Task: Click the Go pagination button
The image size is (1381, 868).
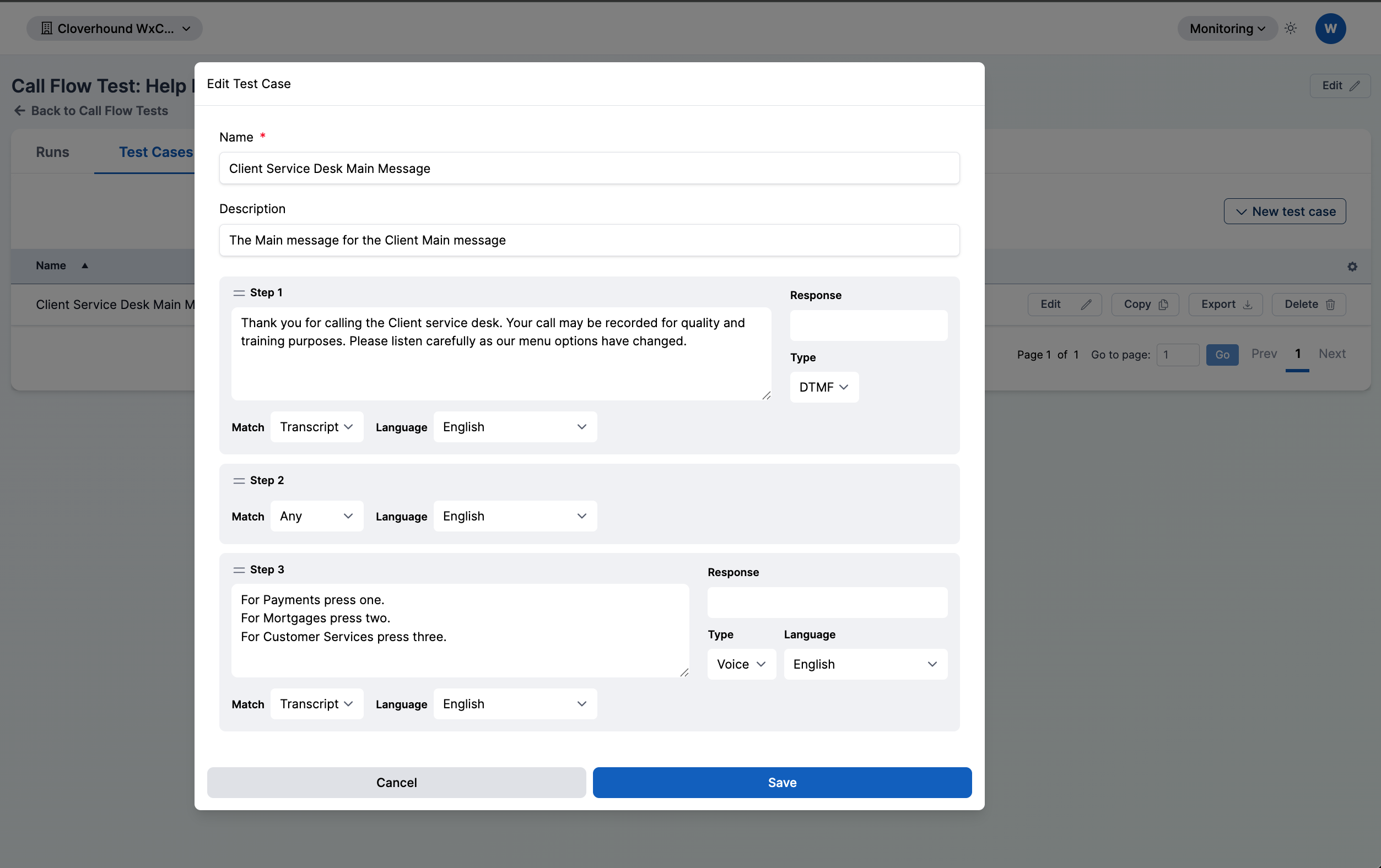Action: pos(1222,354)
